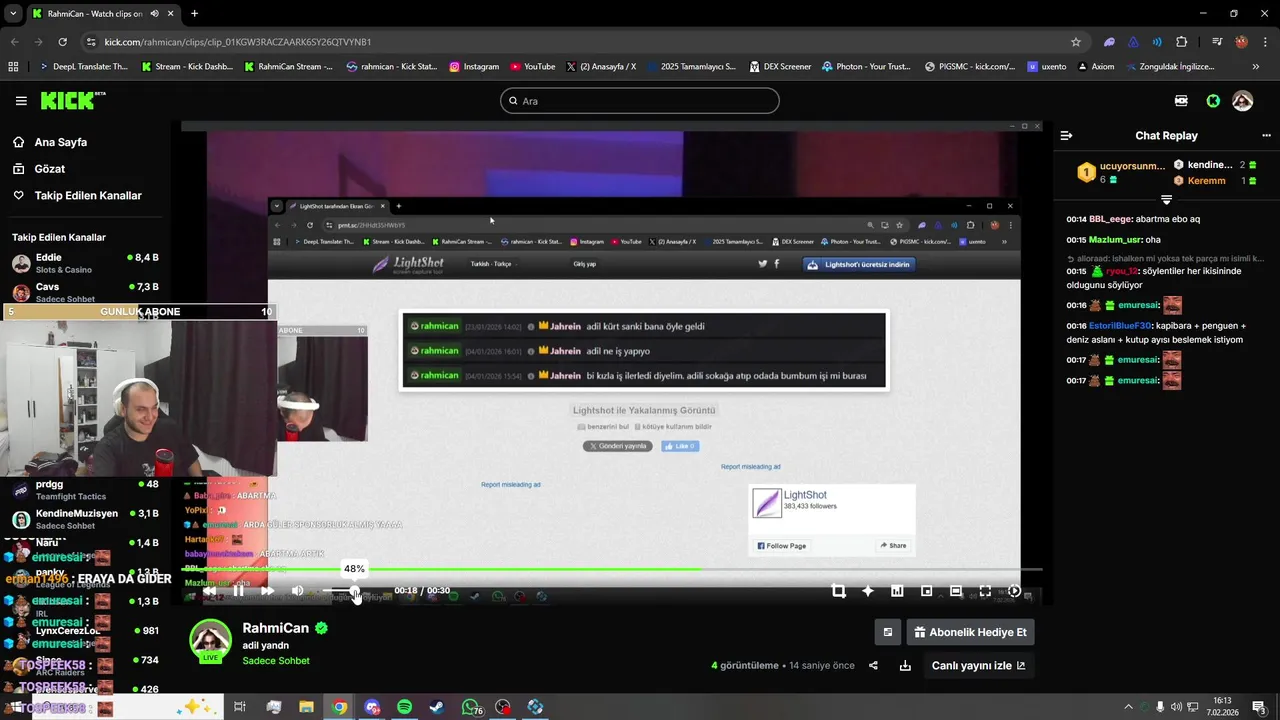Download the clip
1280x720 pixels.
click(905, 666)
